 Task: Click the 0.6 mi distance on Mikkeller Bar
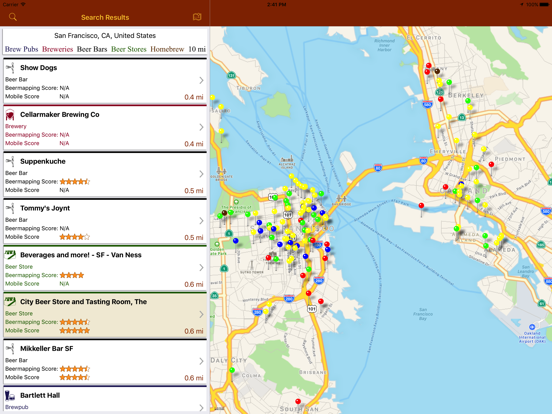(x=194, y=378)
